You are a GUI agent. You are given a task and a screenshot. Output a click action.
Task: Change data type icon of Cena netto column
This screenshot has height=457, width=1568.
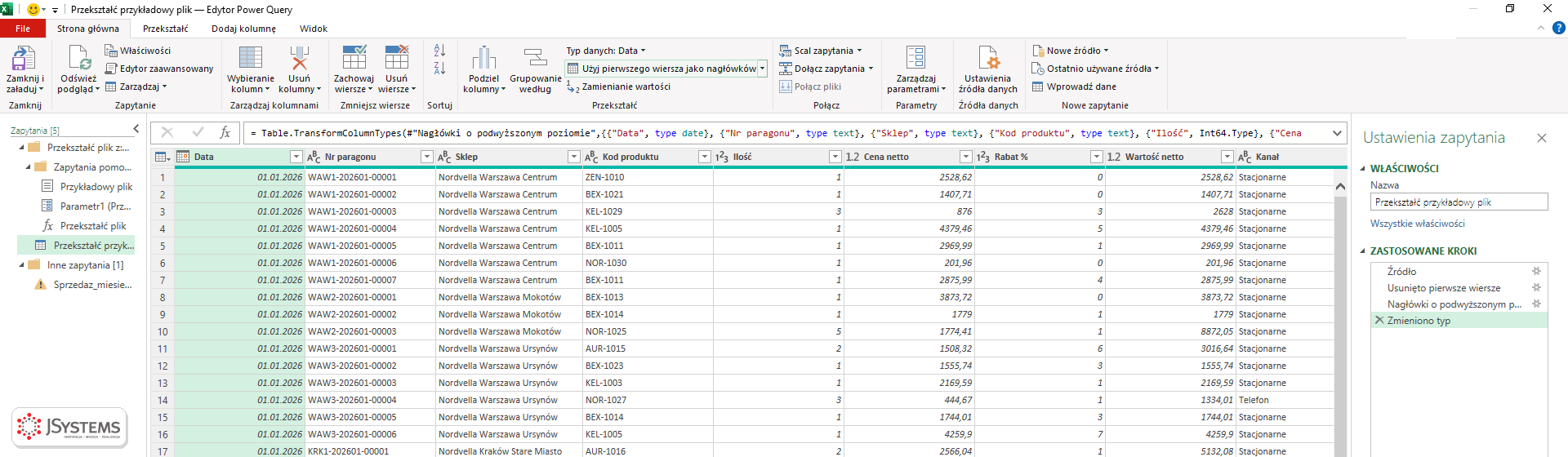852,157
